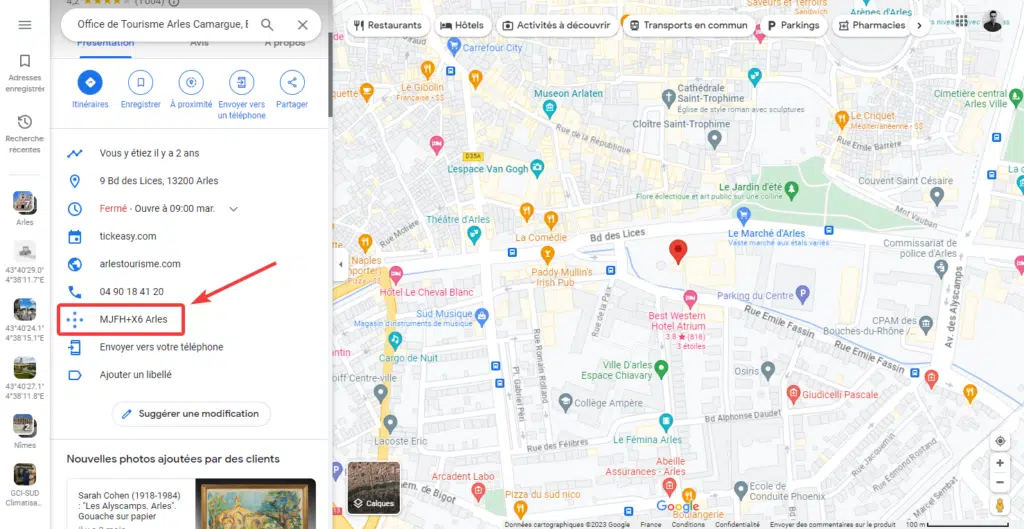Click the Enregistrer bookmark icon
This screenshot has width=1024, height=529.
pyautogui.click(x=140, y=82)
